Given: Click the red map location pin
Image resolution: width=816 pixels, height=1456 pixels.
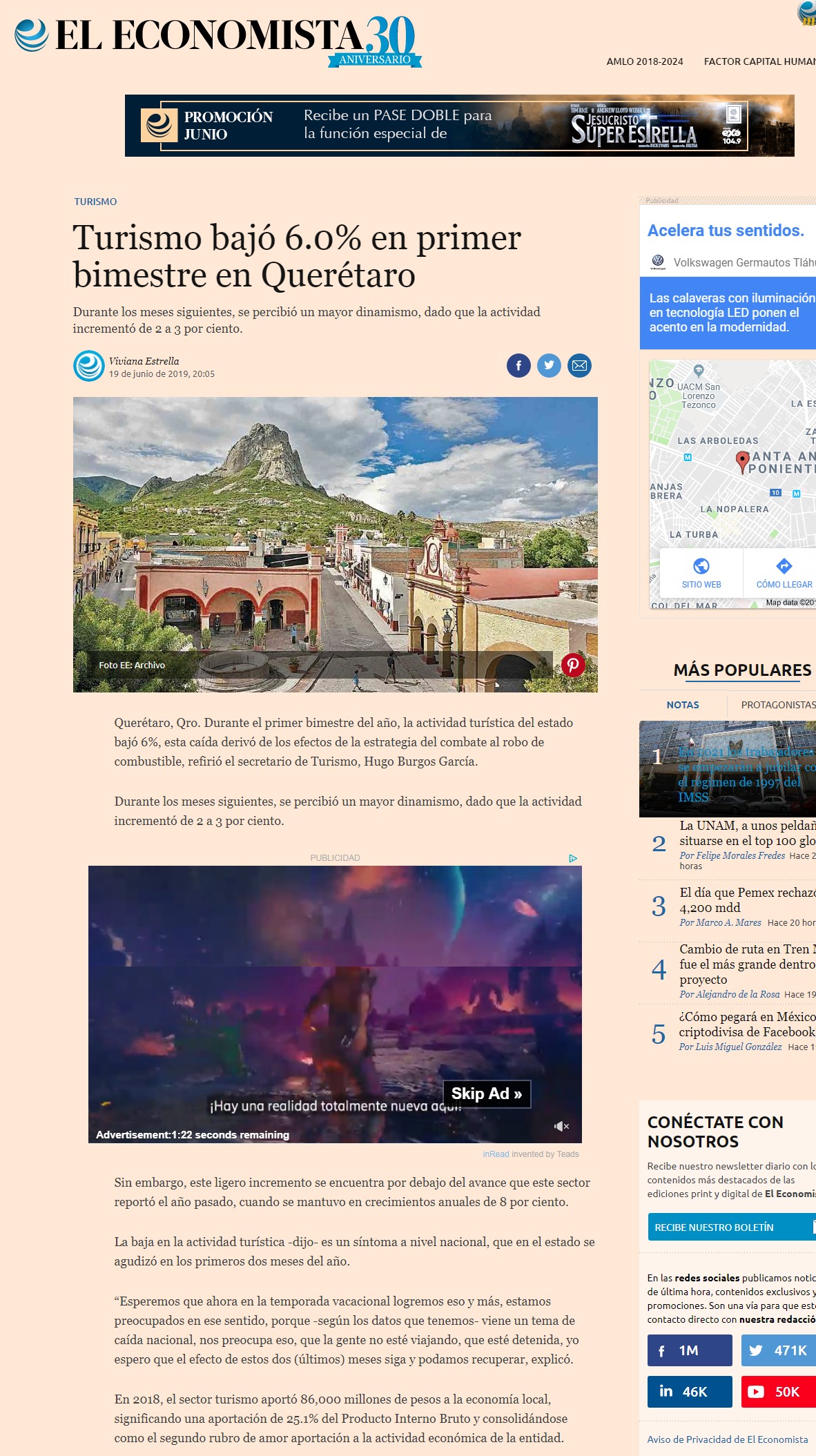Looking at the screenshot, I should pos(742,462).
